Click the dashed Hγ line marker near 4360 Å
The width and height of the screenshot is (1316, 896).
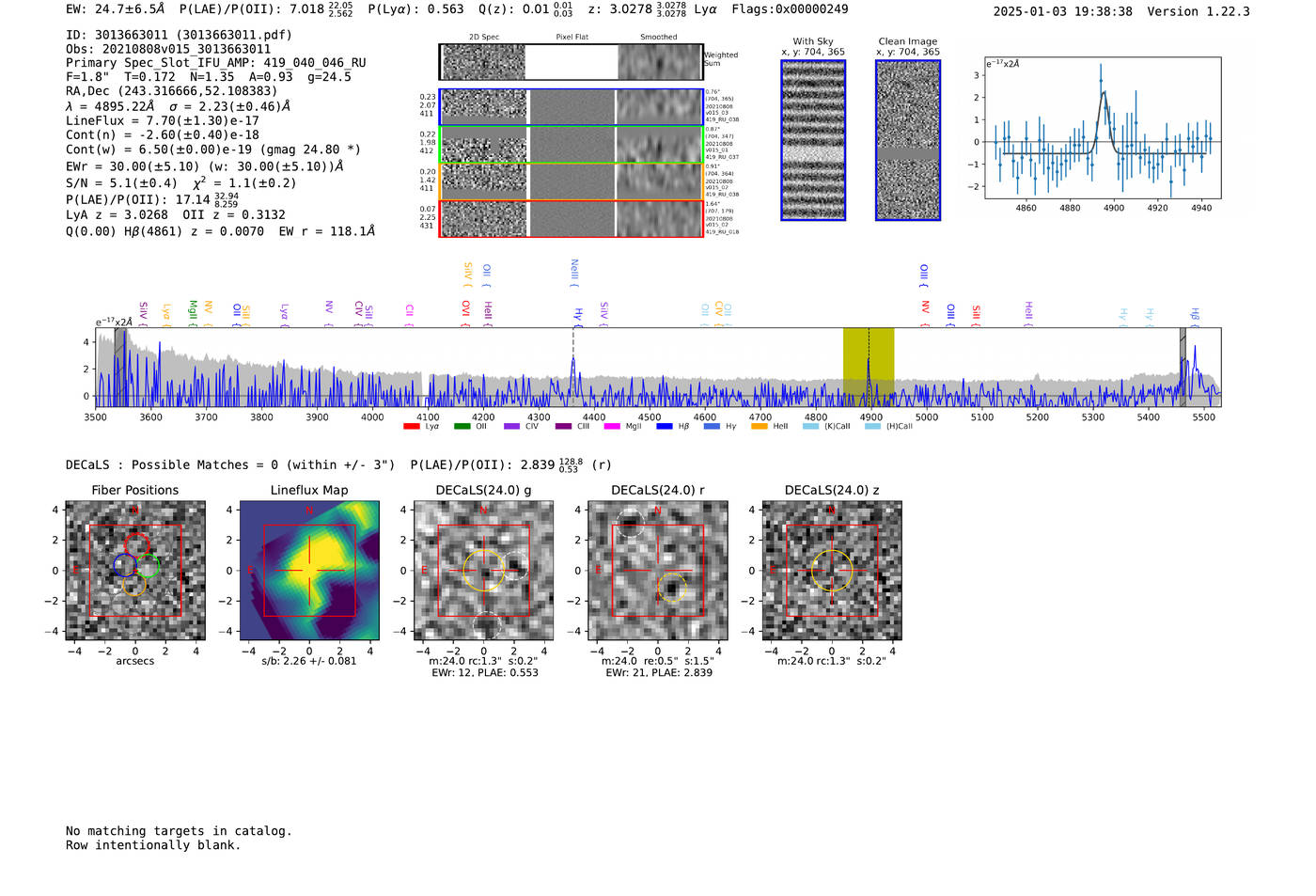tap(573, 367)
